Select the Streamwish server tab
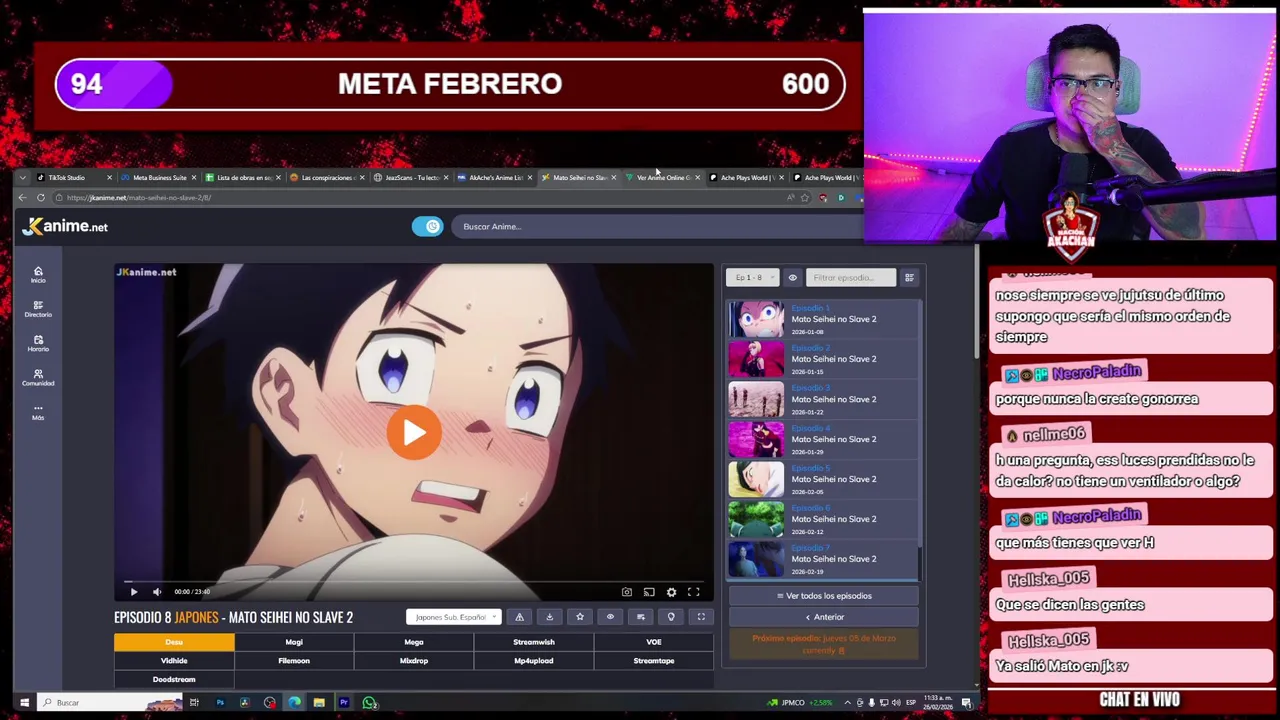Image resolution: width=1280 pixels, height=720 pixels. 534,642
